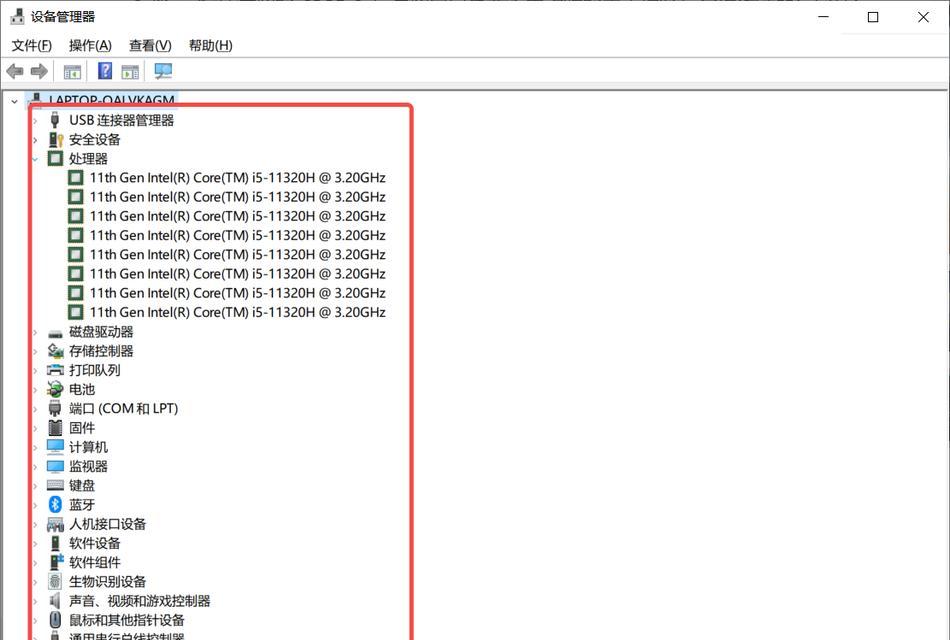Select the 计算机 label
This screenshot has width=950, height=640.
click(x=88, y=447)
